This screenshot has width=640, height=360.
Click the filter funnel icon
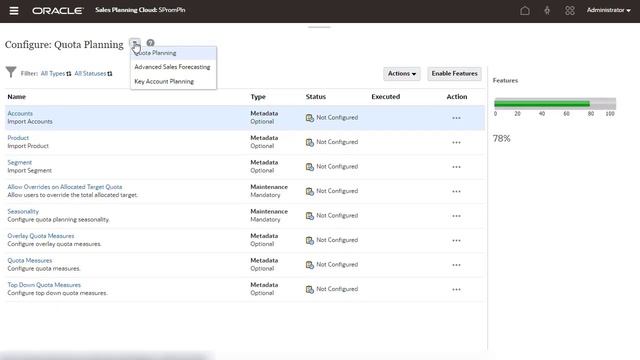pyautogui.click(x=11, y=72)
